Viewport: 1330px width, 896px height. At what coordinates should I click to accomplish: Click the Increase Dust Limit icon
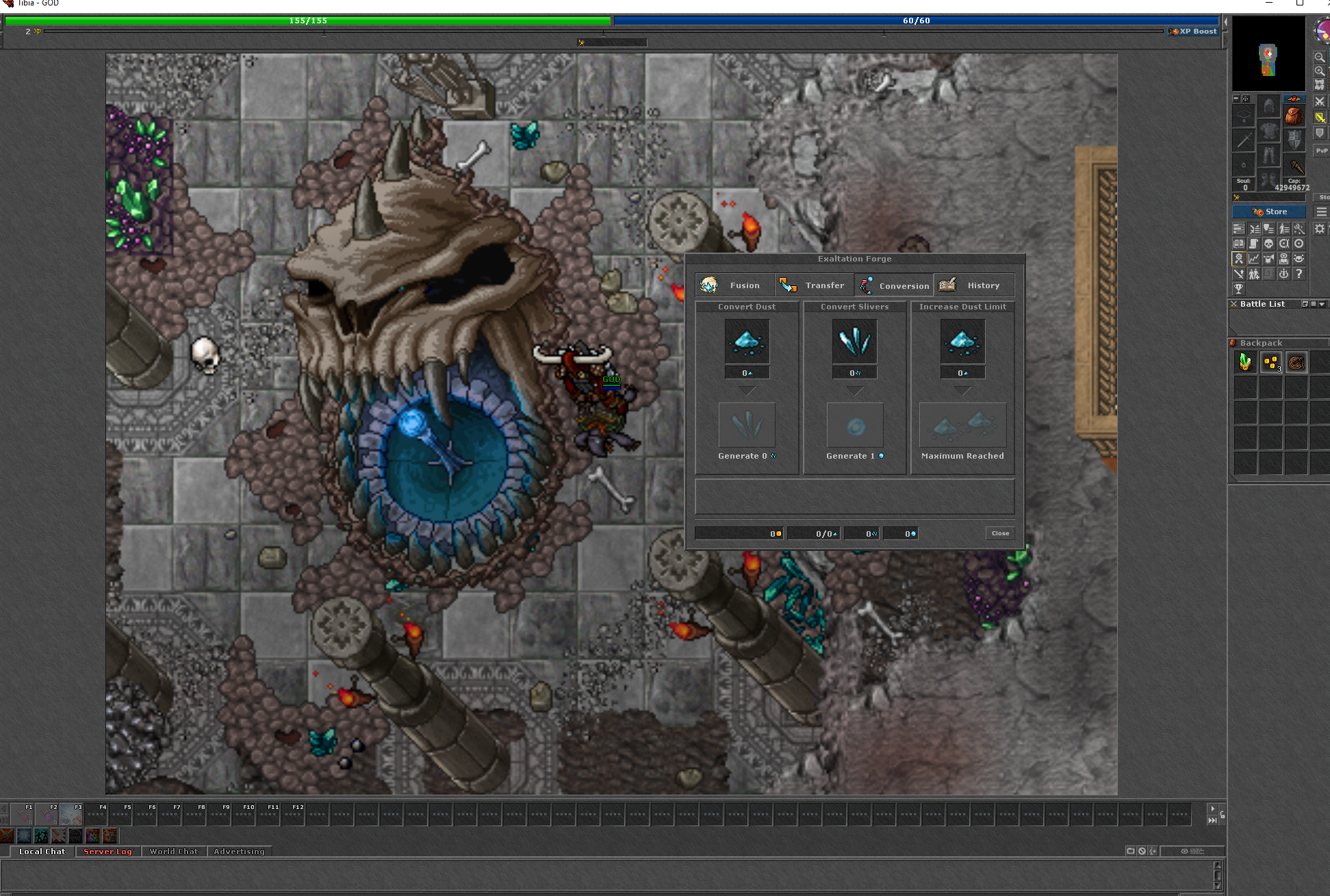tap(962, 342)
